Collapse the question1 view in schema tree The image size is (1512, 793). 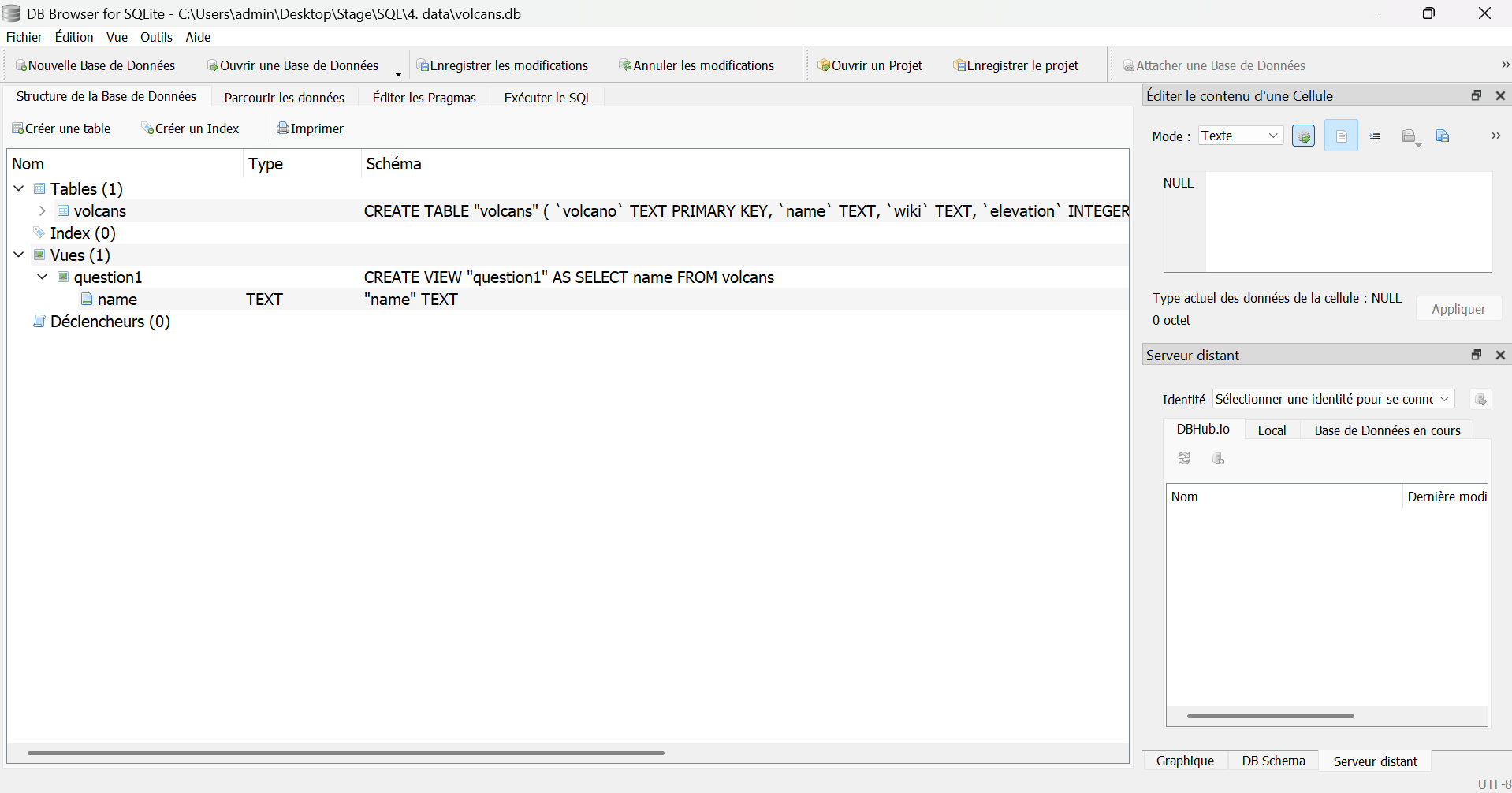tap(41, 277)
